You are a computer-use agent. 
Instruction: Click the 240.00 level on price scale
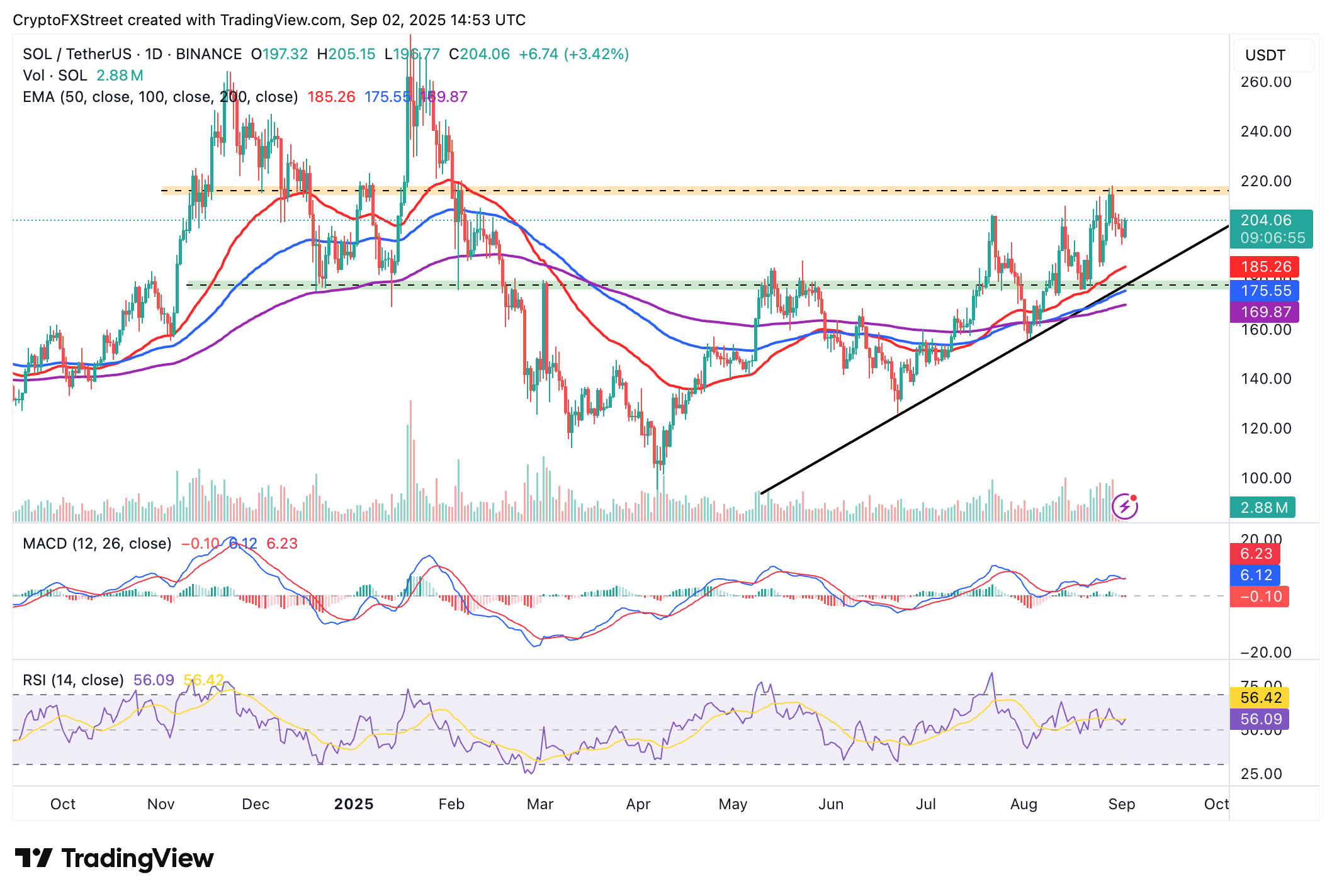(1265, 132)
